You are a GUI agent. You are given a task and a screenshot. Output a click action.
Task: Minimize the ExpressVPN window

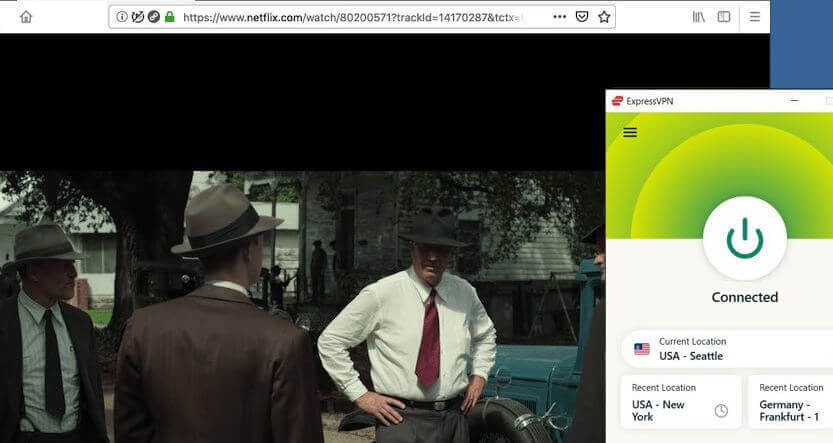pyautogui.click(x=795, y=100)
